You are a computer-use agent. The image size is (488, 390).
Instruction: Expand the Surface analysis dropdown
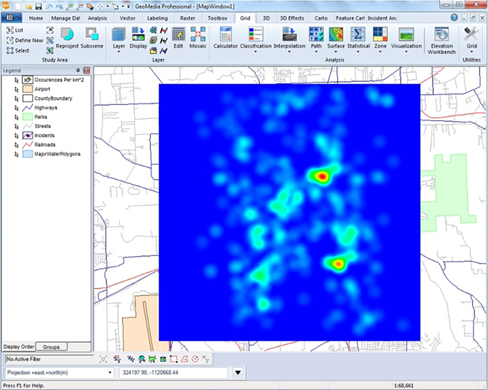coord(336,52)
